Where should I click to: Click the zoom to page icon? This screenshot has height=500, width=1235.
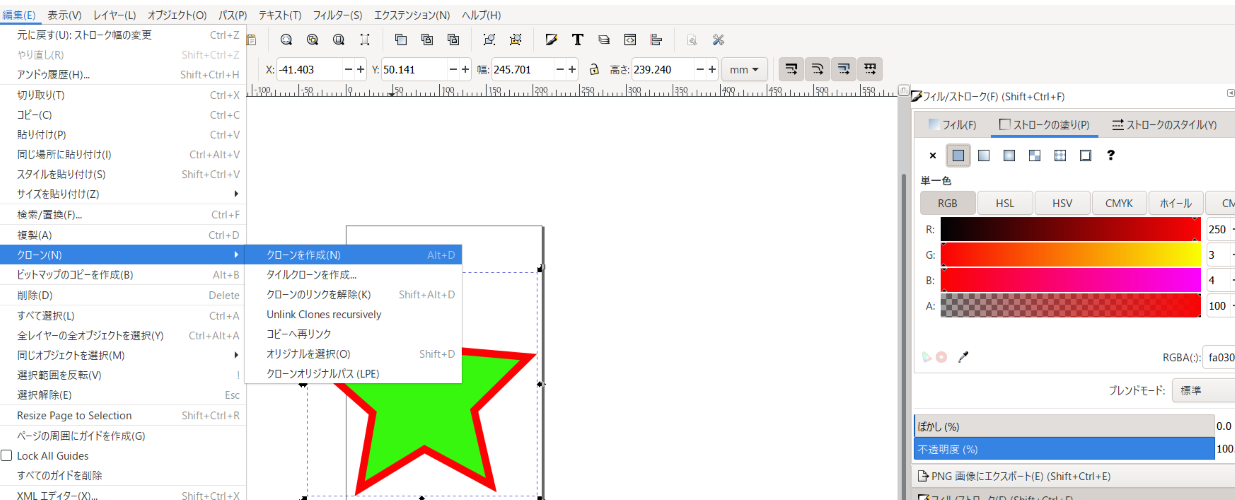pos(338,40)
